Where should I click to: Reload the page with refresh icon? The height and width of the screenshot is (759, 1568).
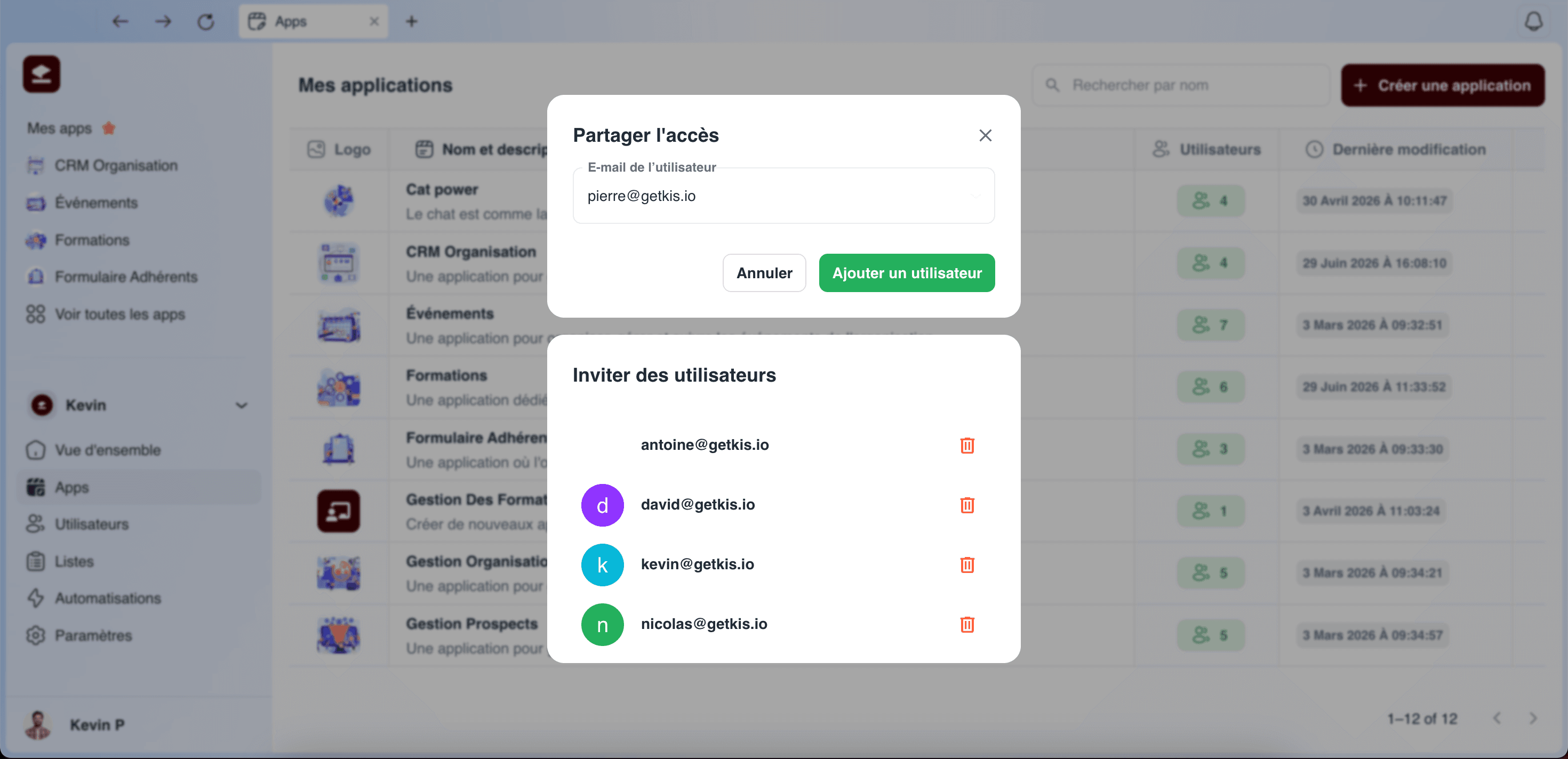pyautogui.click(x=206, y=22)
